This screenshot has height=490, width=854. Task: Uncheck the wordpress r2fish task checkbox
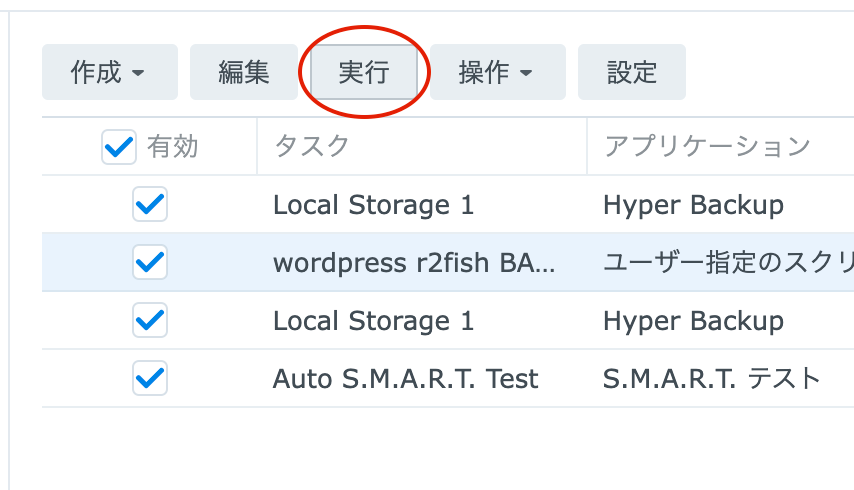[x=150, y=262]
